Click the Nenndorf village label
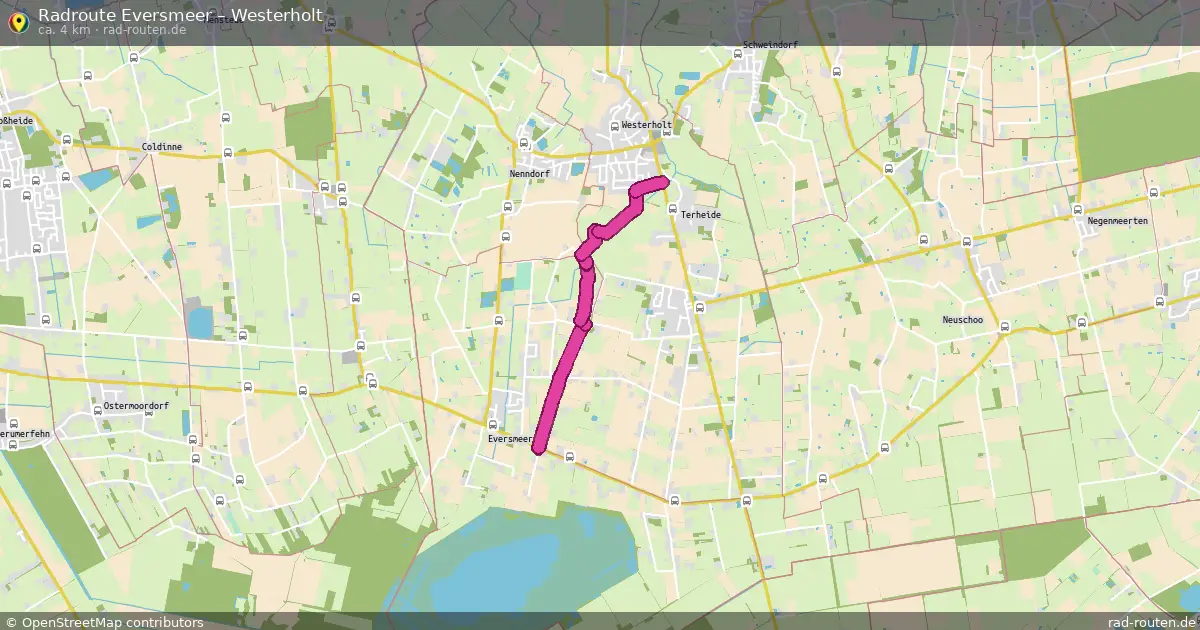Image resolution: width=1200 pixels, height=630 pixels. click(x=531, y=173)
